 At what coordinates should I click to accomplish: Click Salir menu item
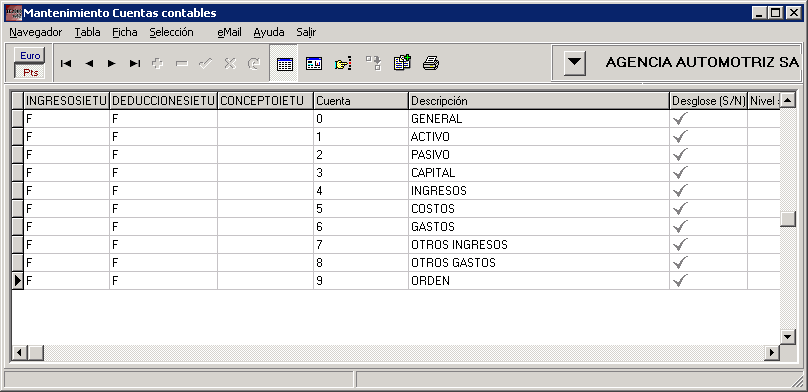click(x=306, y=32)
